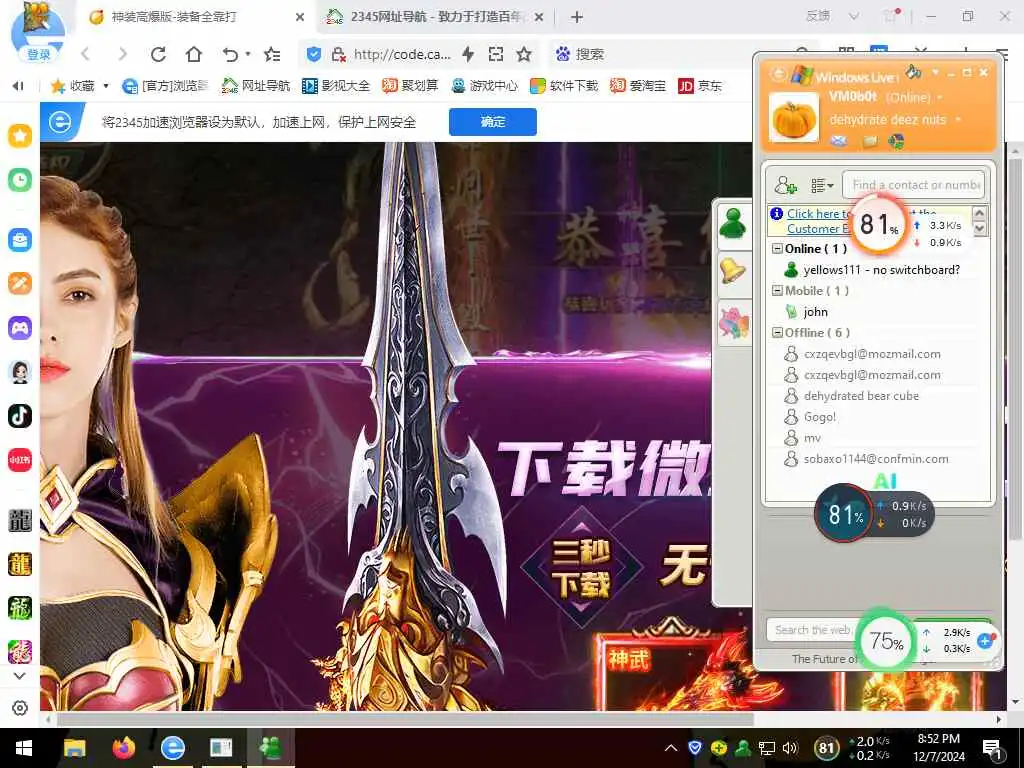Click the page horizontal scrollbar
The width and height of the screenshot is (1024, 768).
coord(405,719)
